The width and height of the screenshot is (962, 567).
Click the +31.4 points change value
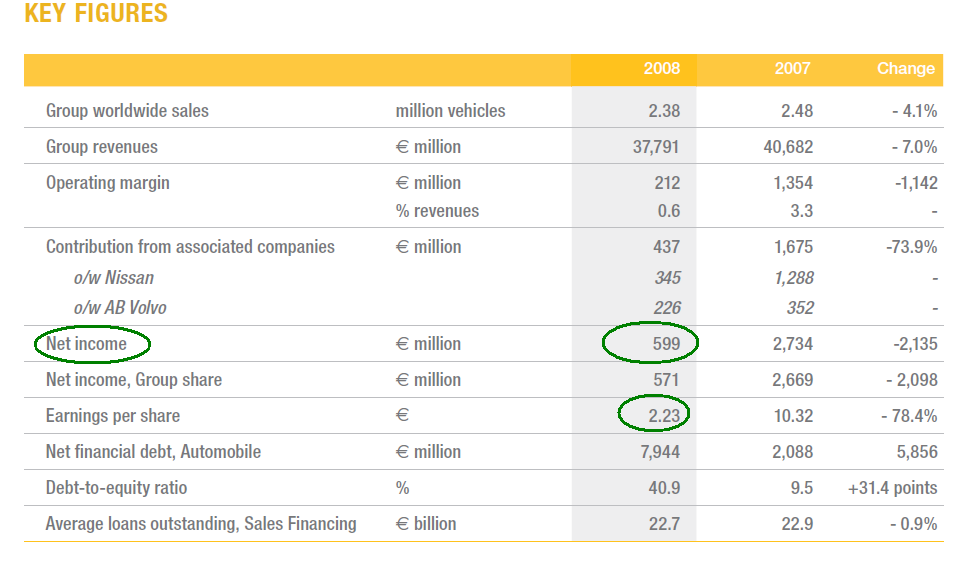click(x=893, y=488)
